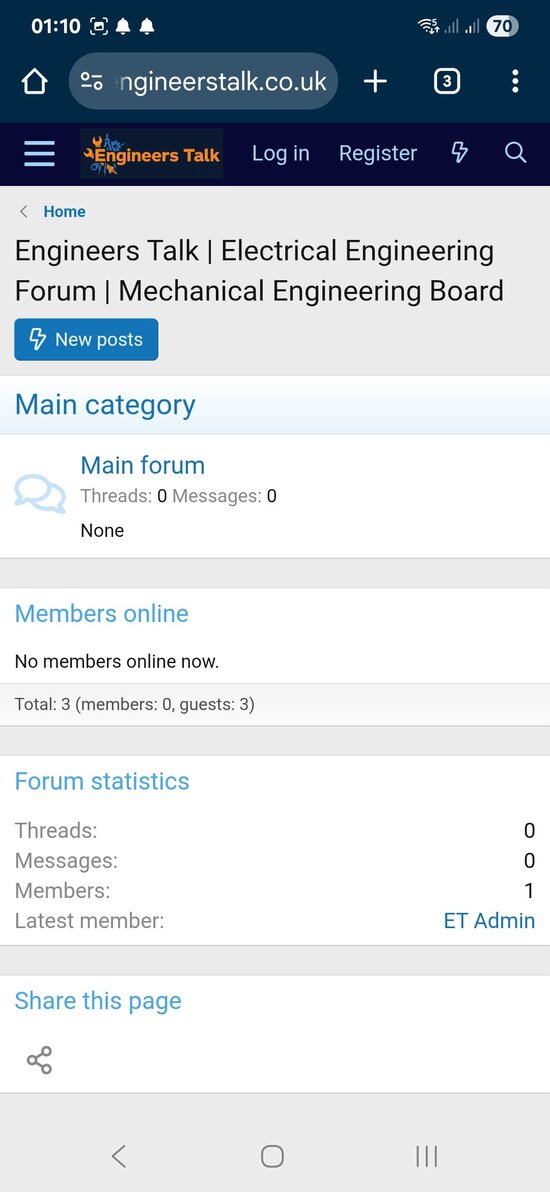This screenshot has width=550, height=1192.
Task: Go to Home breadcrumb link
Action: (65, 212)
